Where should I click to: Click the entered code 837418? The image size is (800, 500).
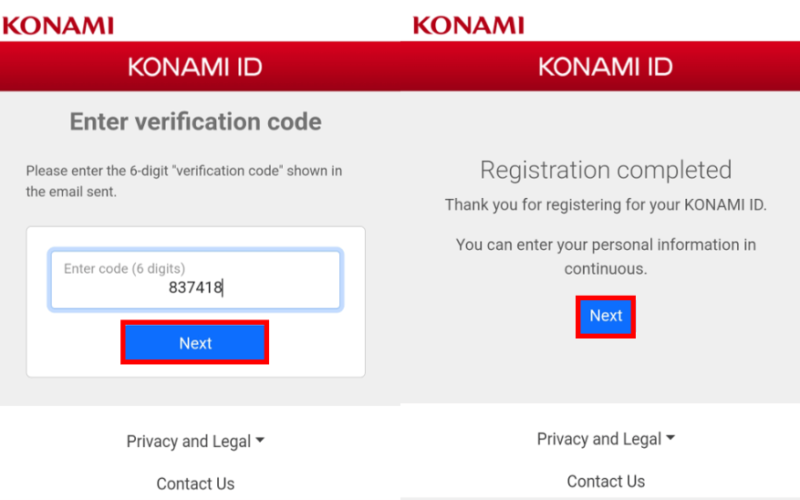click(x=195, y=288)
